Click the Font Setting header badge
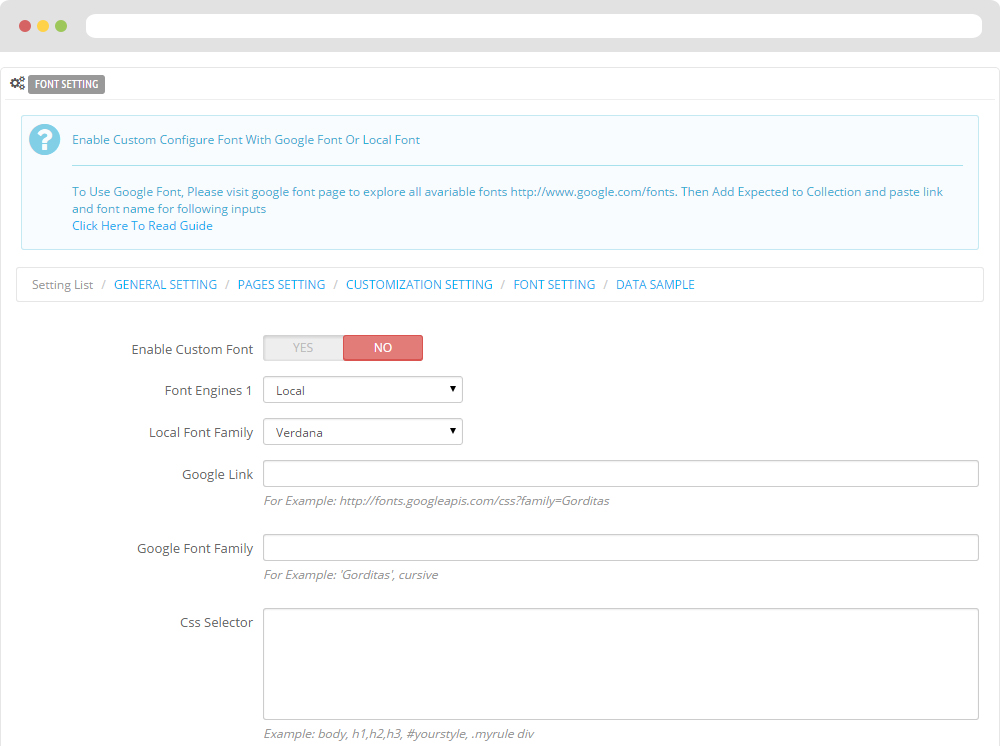Image resolution: width=1000 pixels, height=746 pixels. click(66, 85)
